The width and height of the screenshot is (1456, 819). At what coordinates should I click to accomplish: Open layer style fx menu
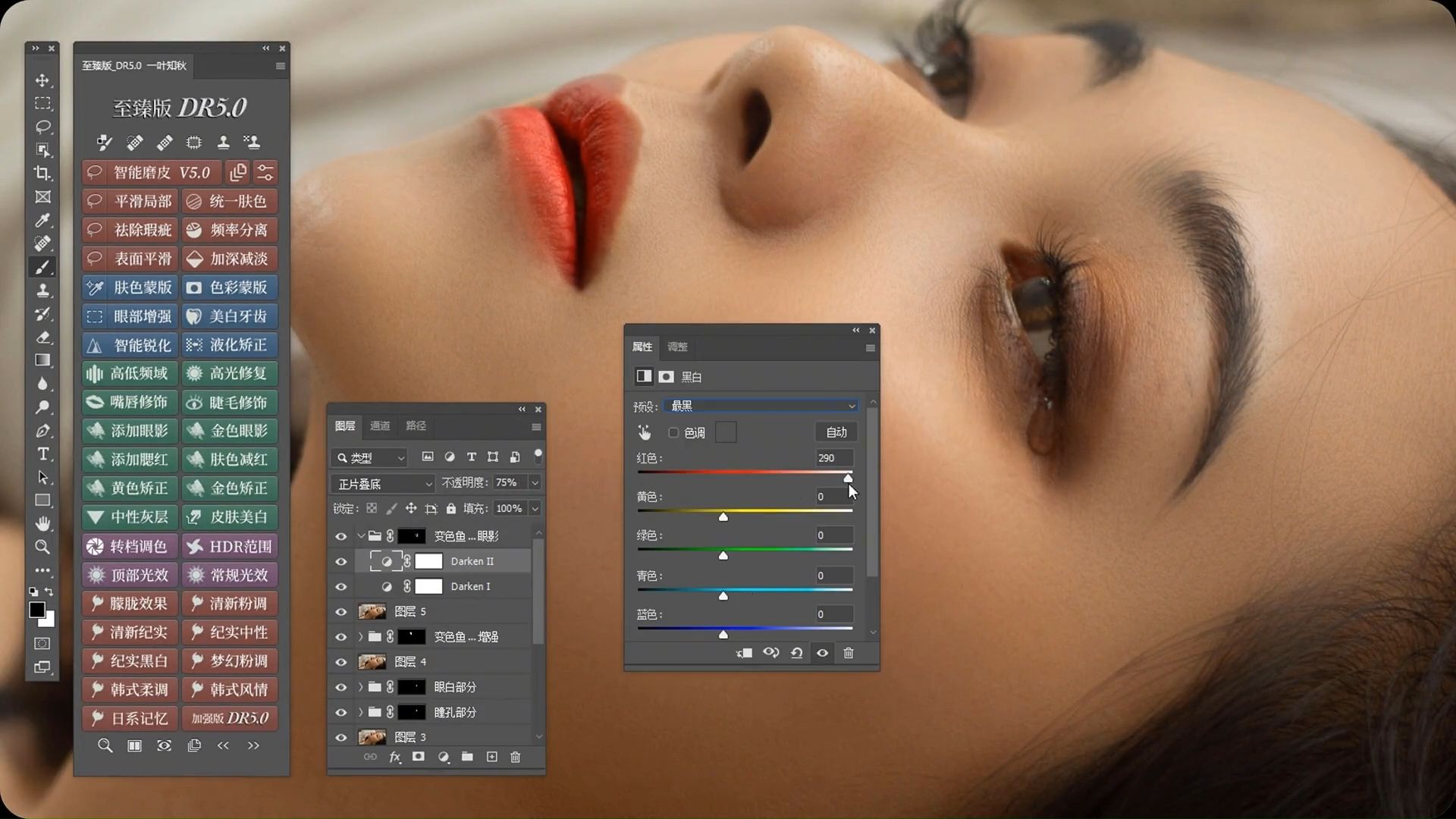[x=394, y=757]
